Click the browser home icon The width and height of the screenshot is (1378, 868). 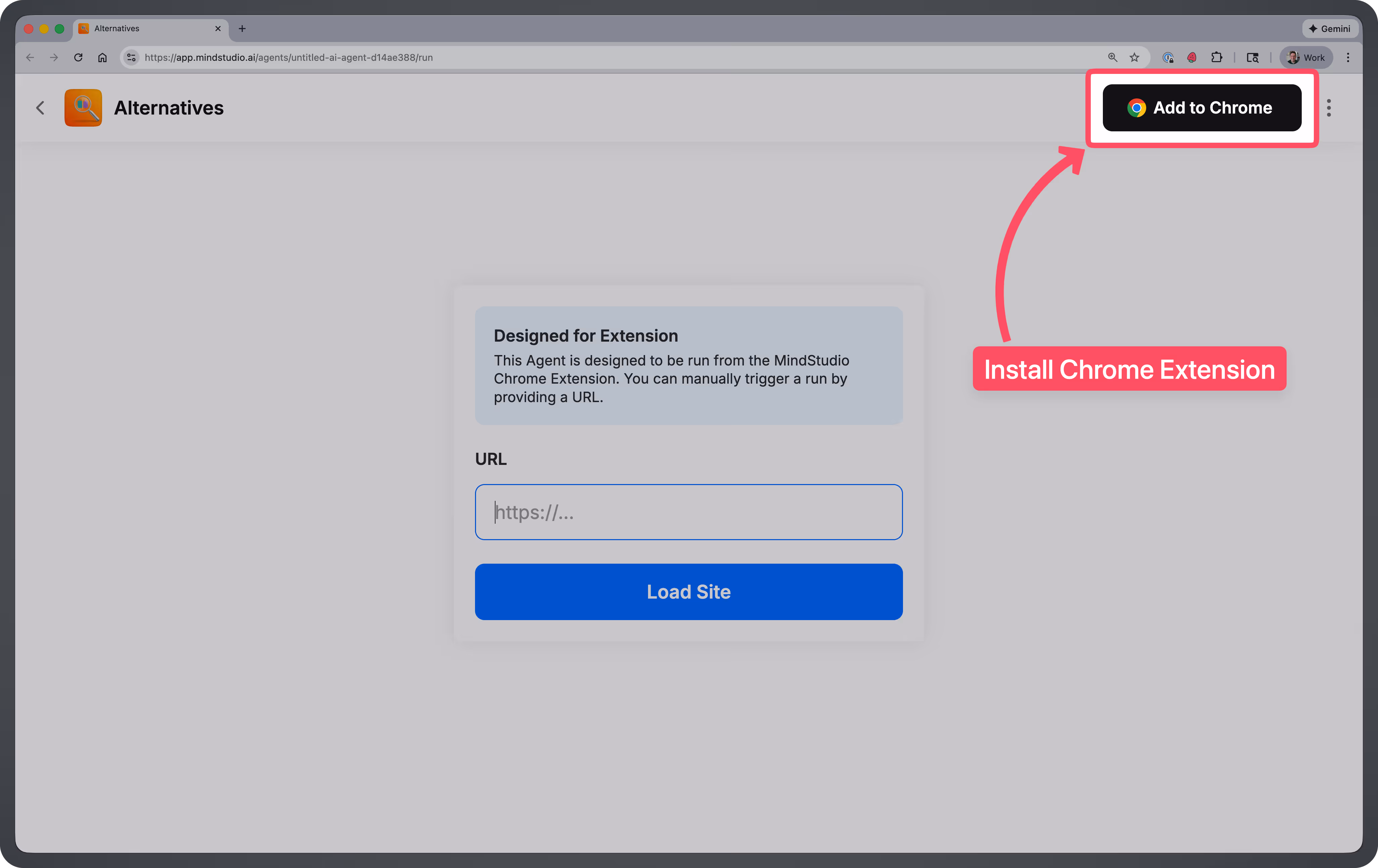point(102,57)
